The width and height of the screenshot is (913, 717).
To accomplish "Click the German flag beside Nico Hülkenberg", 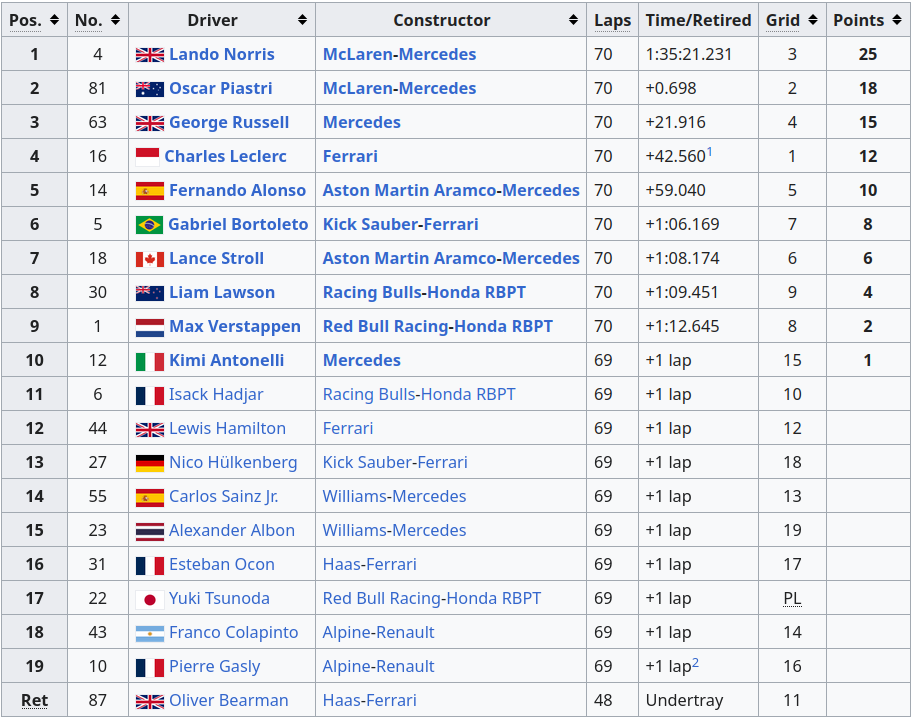I will tap(150, 462).
